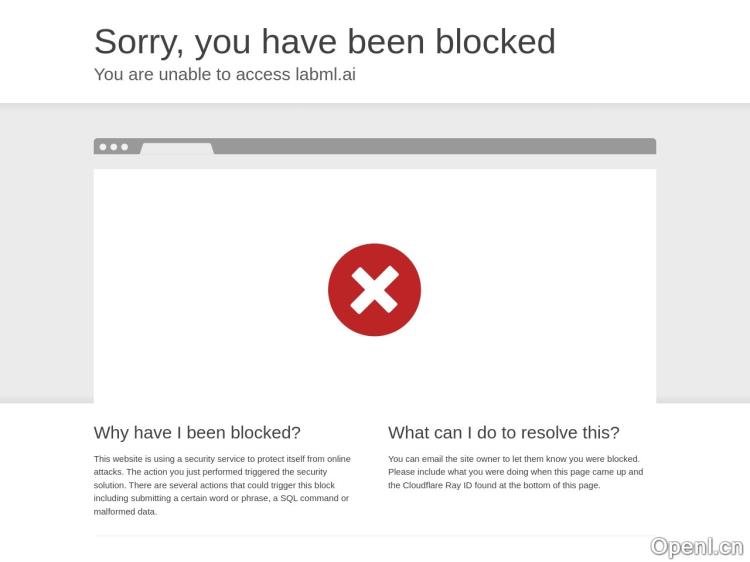Viewport: 750px width, 562px height.
Task: Click the third white dot in browser illustration
Action: tap(125, 147)
